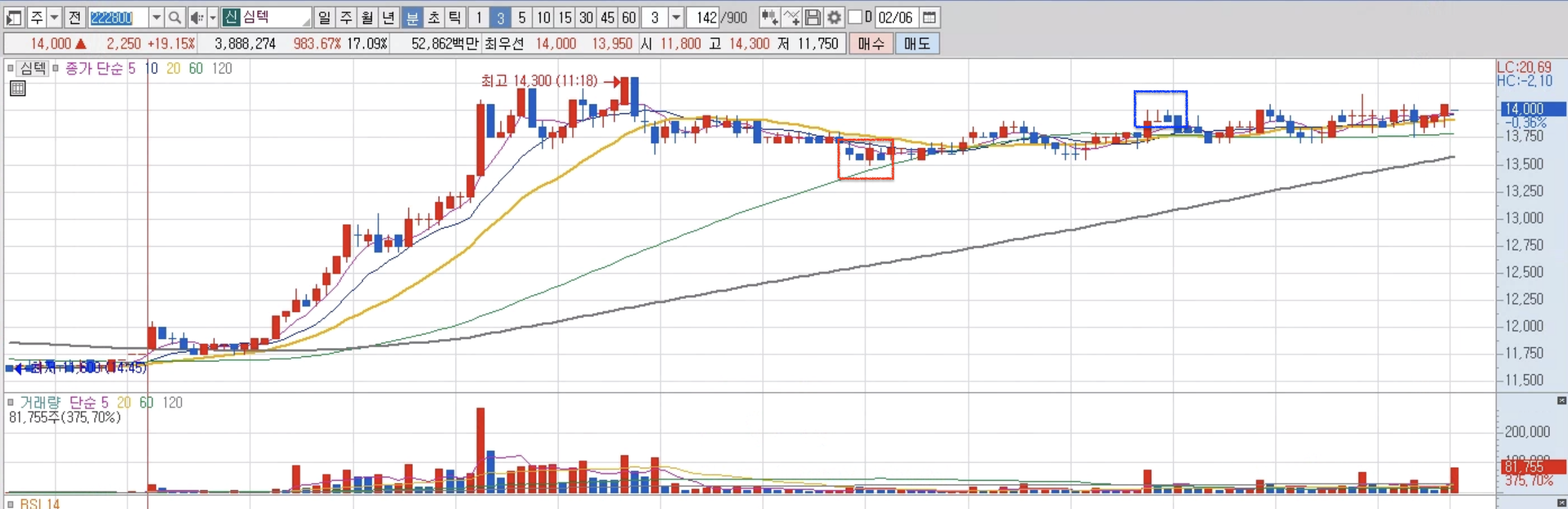Set interval to 60 minutes
The image size is (1568, 509).
pyautogui.click(x=628, y=17)
